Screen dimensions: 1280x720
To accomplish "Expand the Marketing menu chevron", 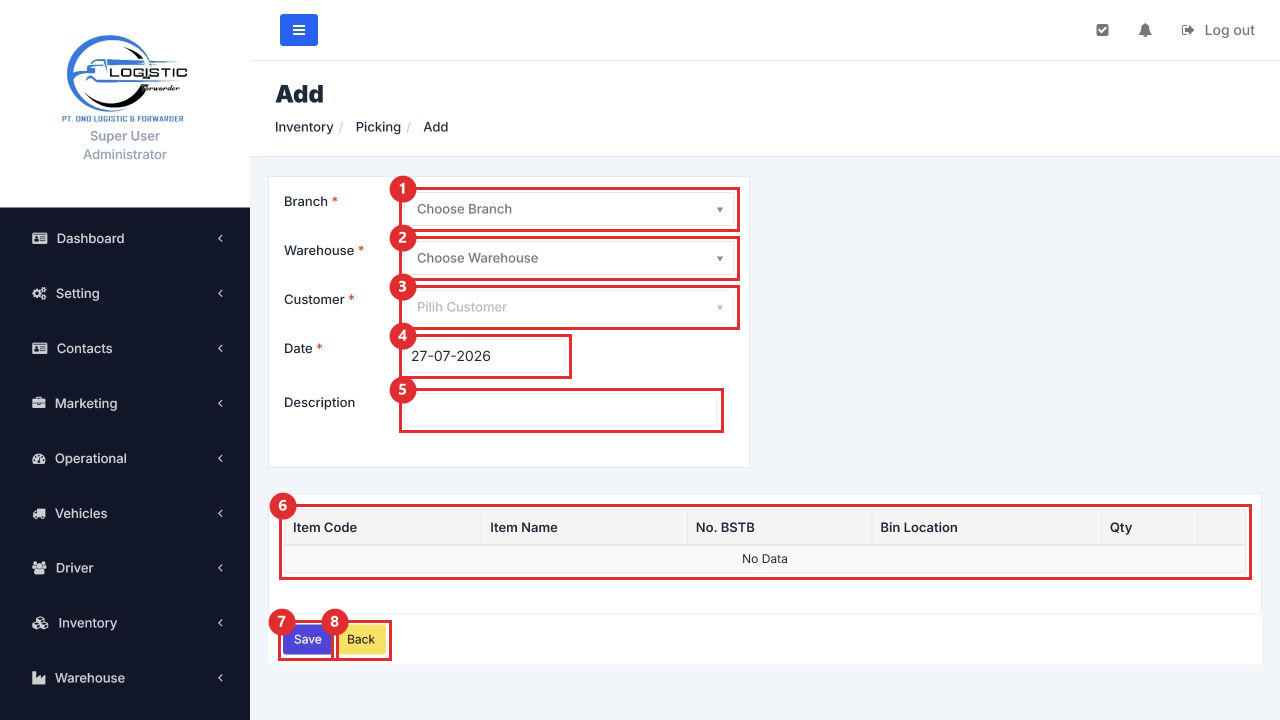I will [220, 403].
